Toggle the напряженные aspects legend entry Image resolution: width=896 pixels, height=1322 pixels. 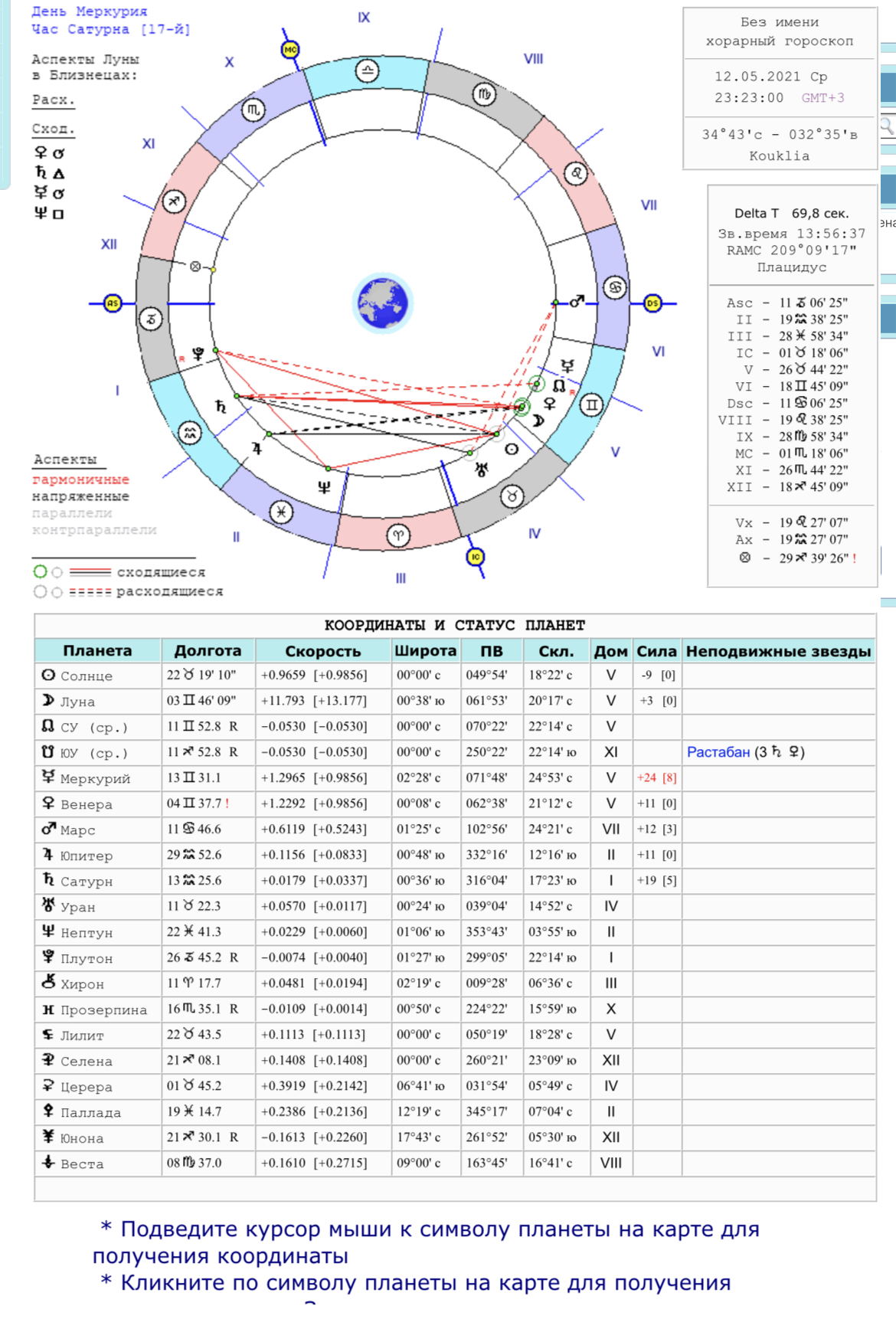(x=80, y=496)
